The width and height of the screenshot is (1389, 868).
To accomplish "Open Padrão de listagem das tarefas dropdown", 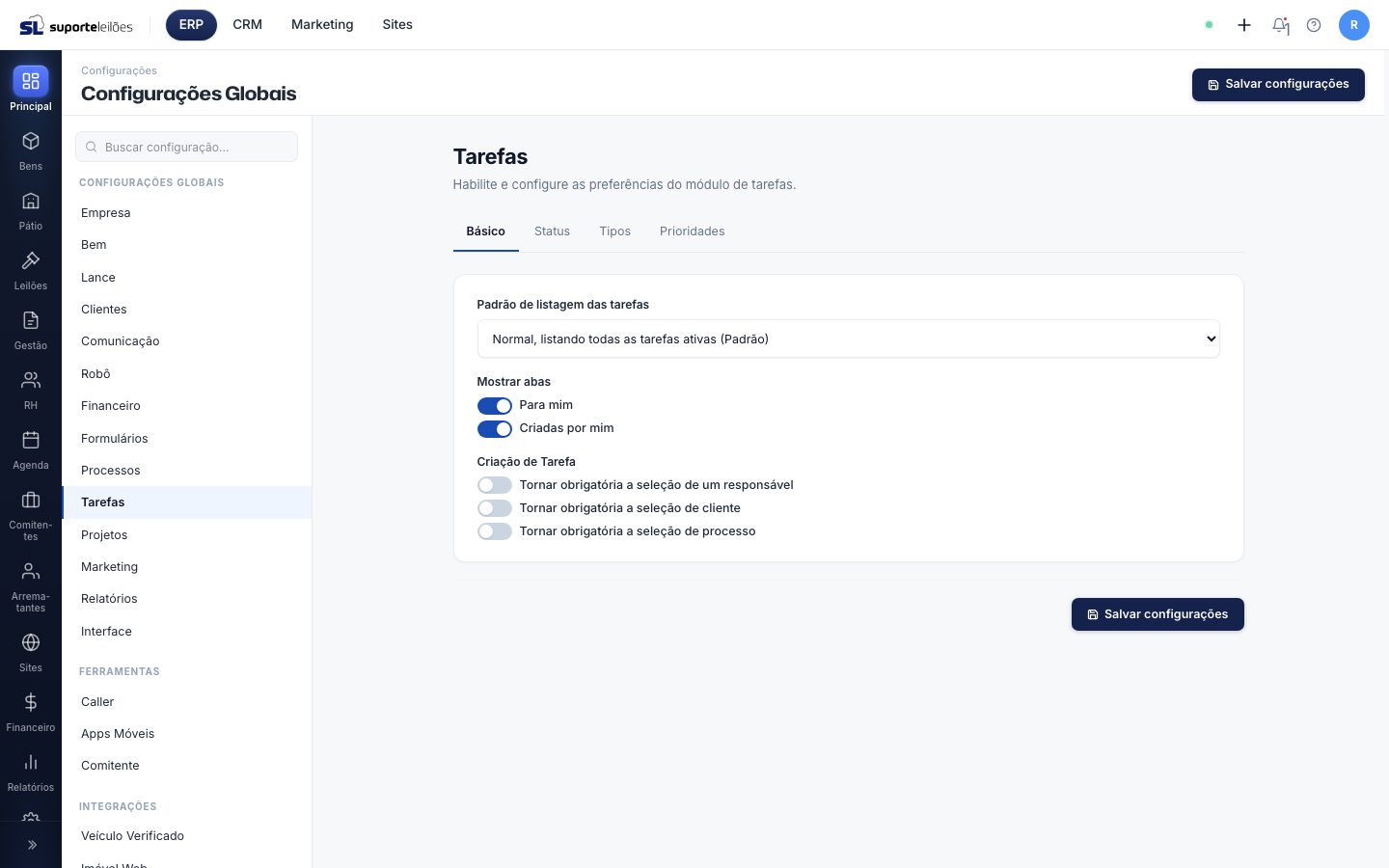I will 849,339.
